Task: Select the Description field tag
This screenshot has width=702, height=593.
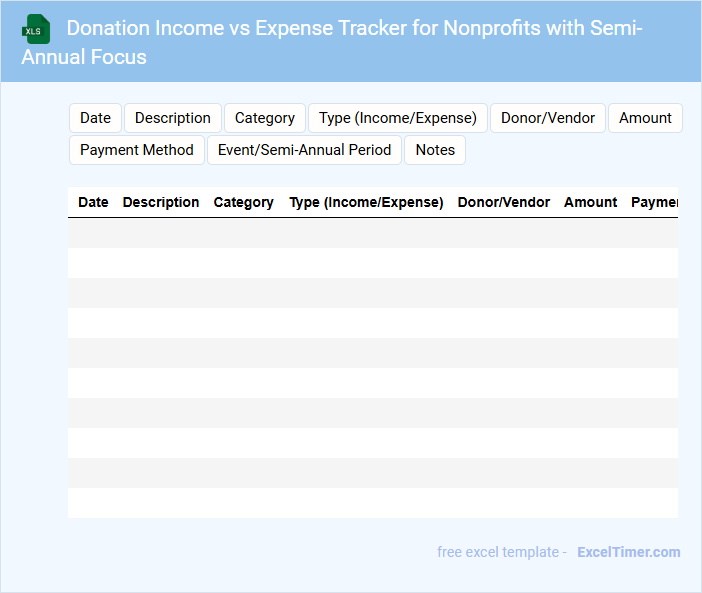Action: [x=173, y=118]
